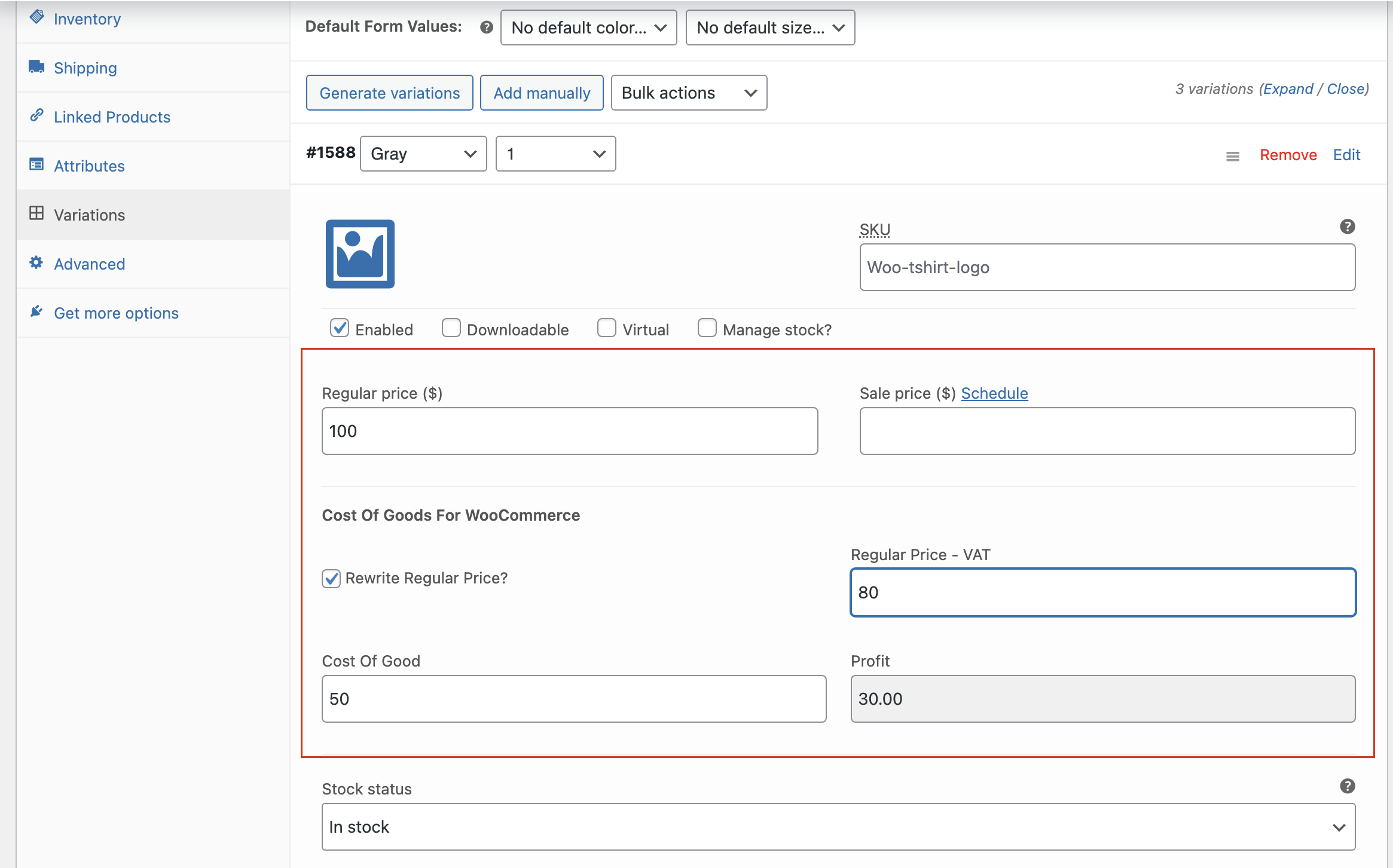Open Get more options tab
1393x868 pixels.
tap(153, 313)
